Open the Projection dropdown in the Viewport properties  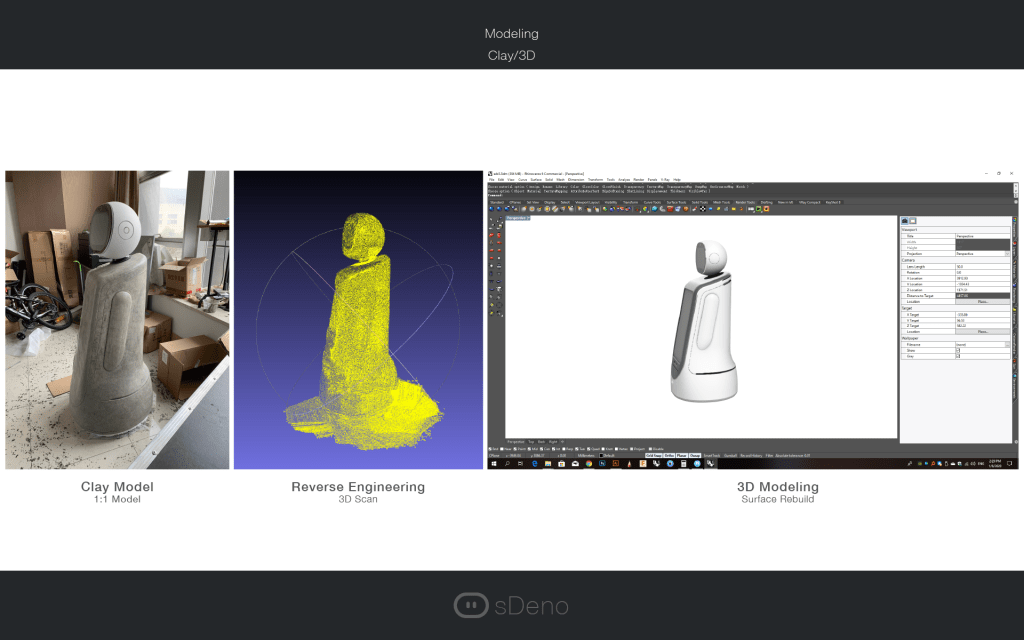coord(1007,254)
